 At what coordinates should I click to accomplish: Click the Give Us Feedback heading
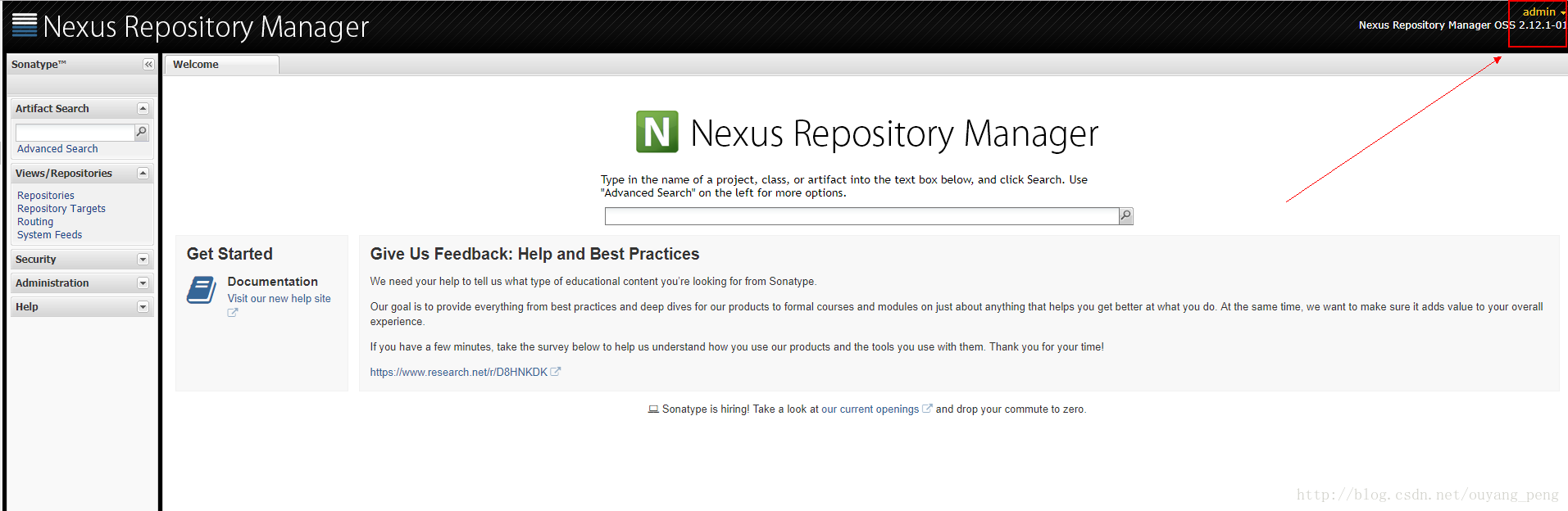coord(534,254)
